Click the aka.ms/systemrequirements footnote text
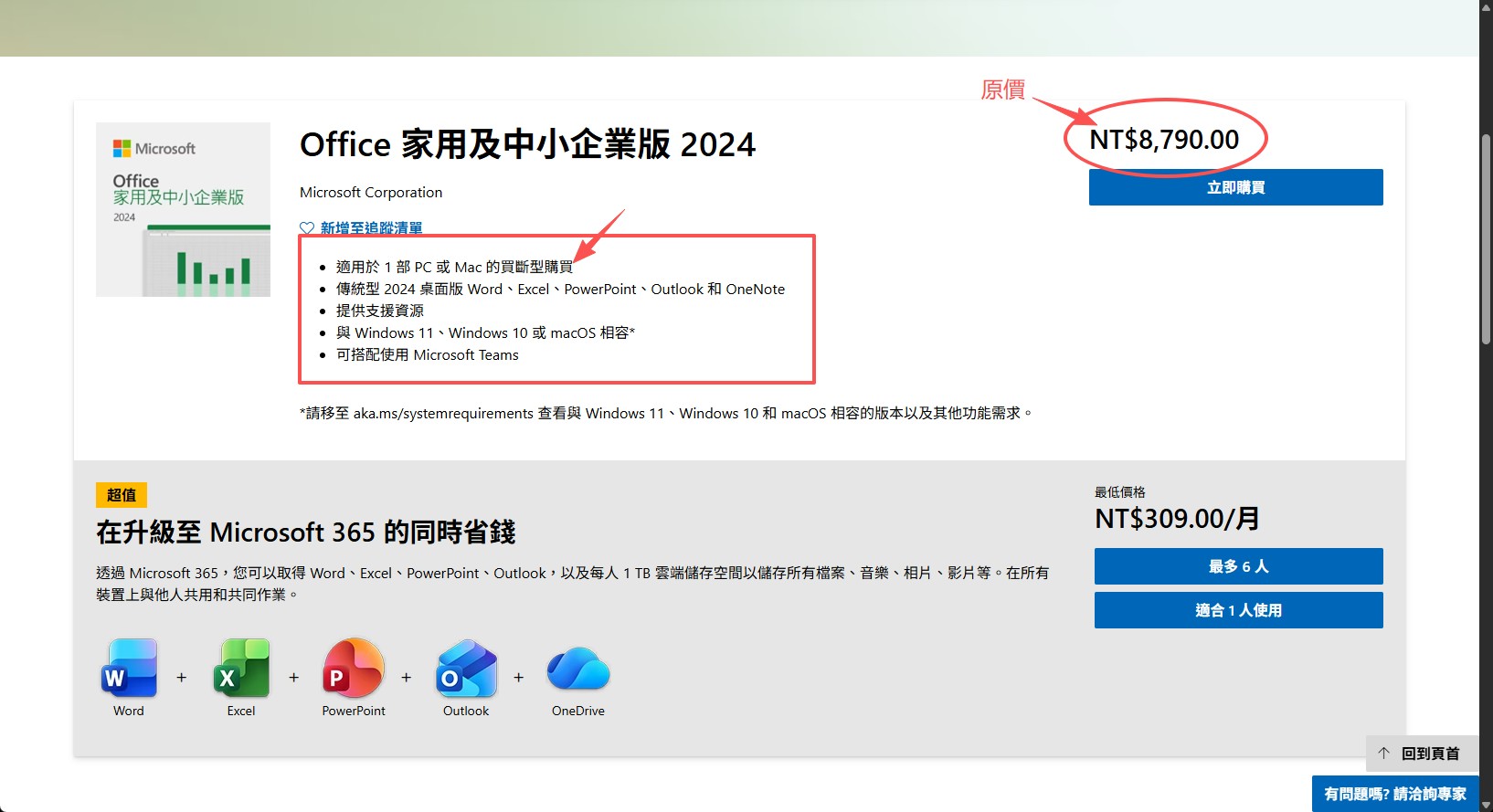The height and width of the screenshot is (812, 1493). coord(667,413)
